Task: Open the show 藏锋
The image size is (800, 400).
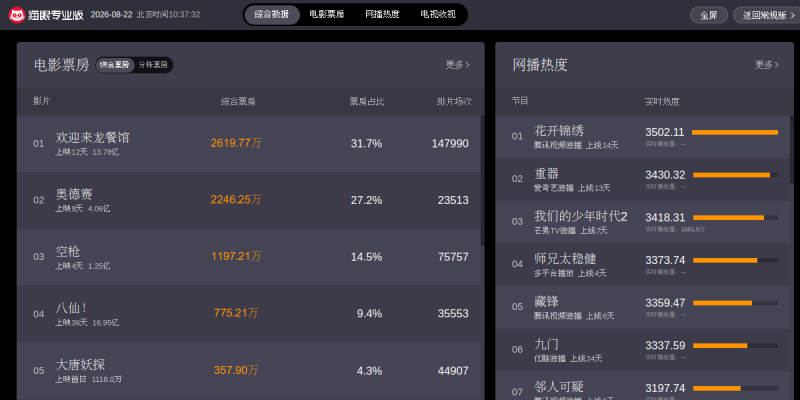Action: pos(546,302)
